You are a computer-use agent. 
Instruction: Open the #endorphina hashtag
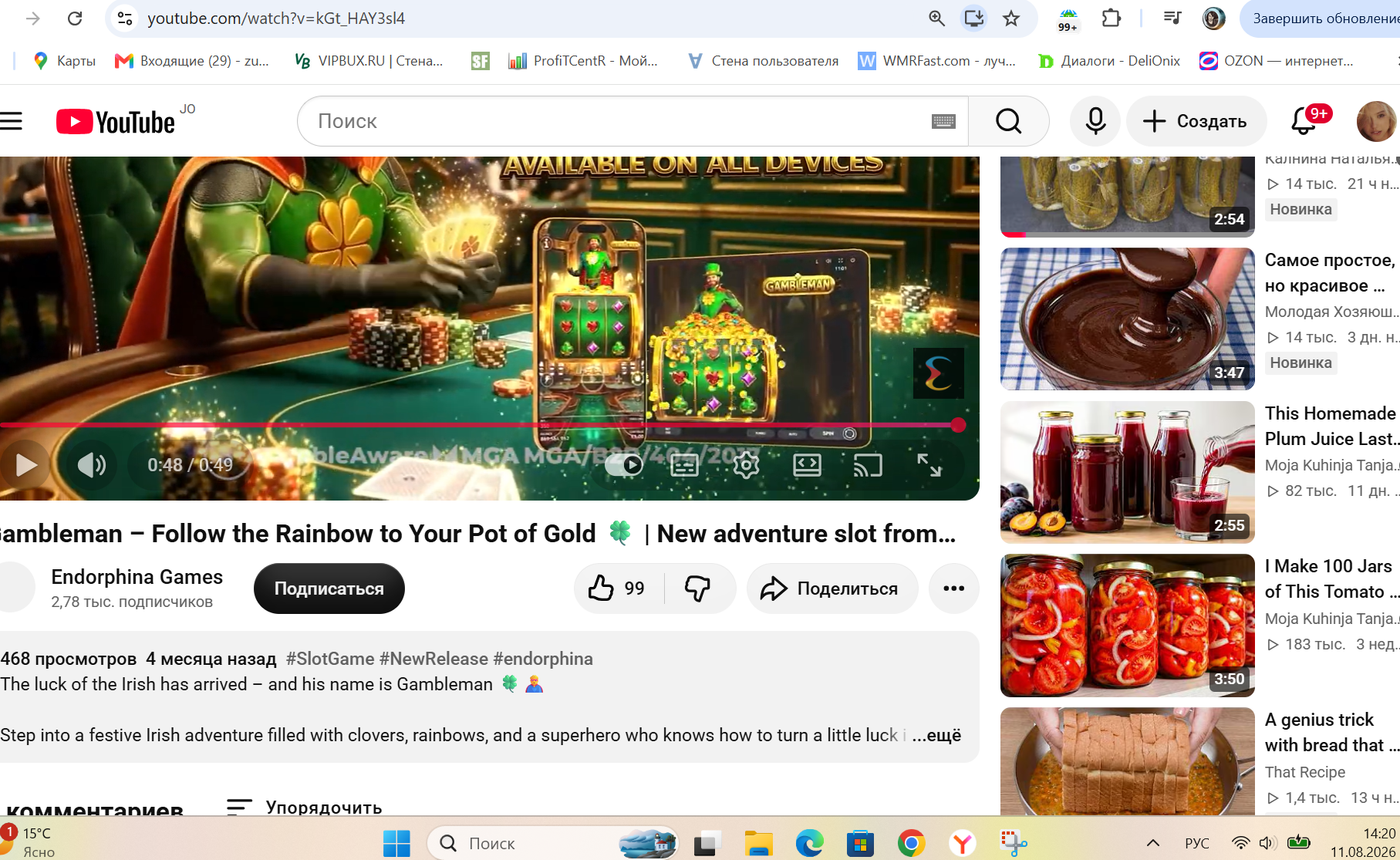click(x=543, y=659)
